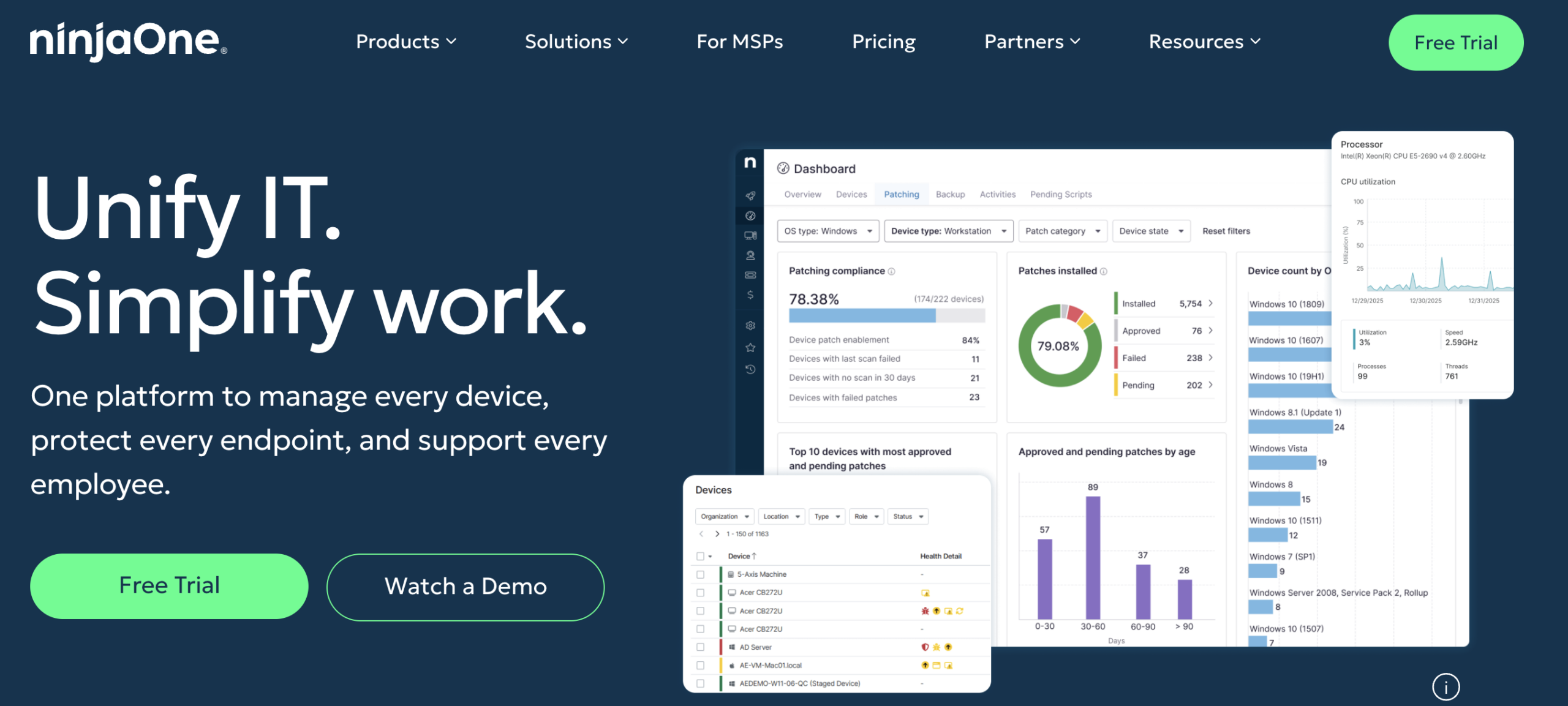Click the dollar sign sidebar icon
Viewport: 1568px width, 706px height.
[x=750, y=295]
